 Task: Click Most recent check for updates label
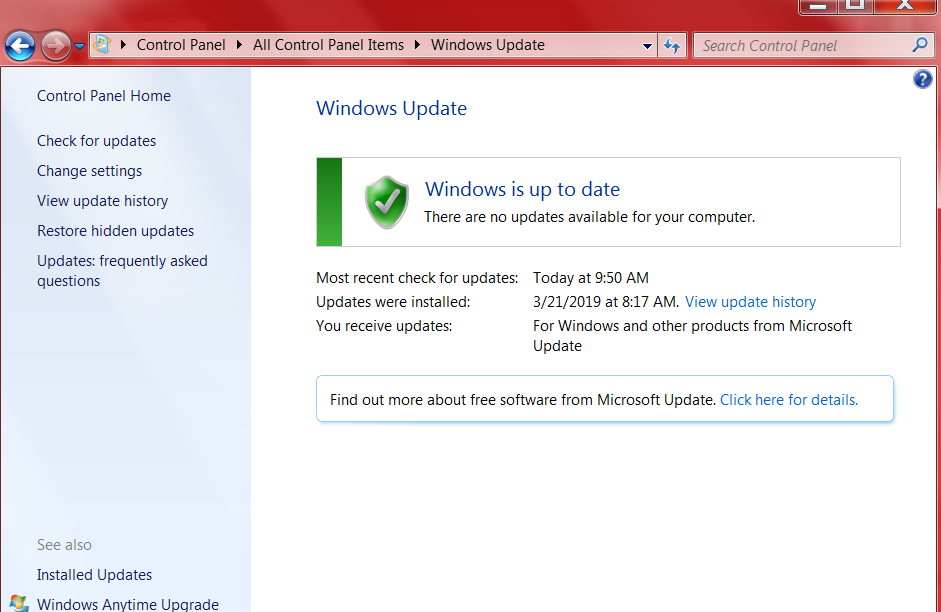[417, 278]
